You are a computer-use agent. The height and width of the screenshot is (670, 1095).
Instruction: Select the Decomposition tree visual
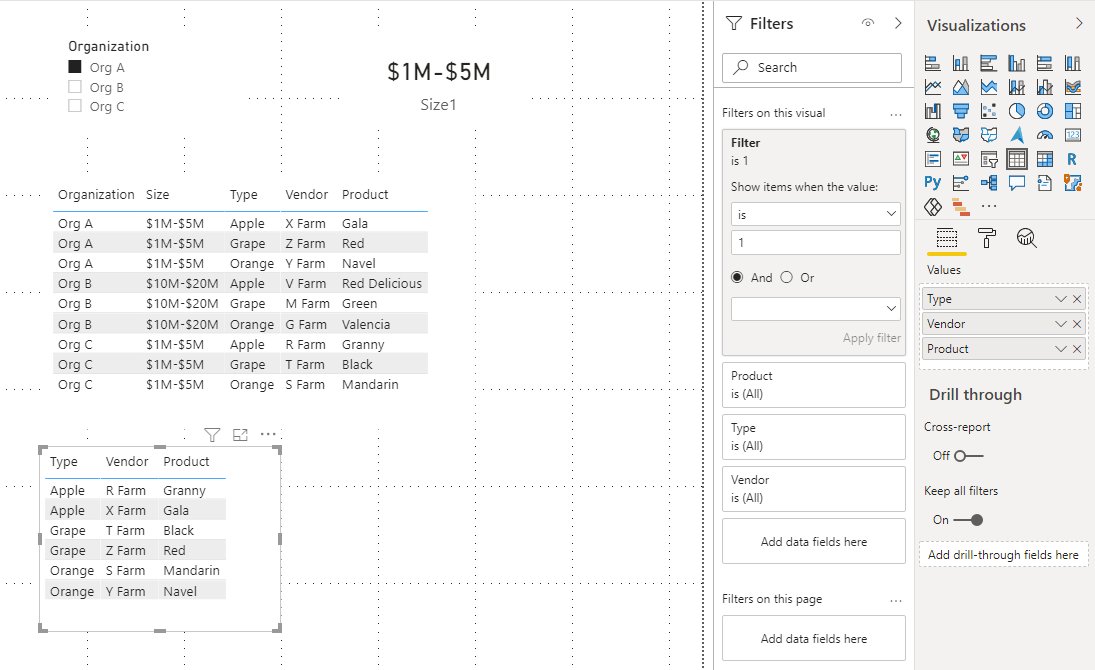click(x=989, y=182)
